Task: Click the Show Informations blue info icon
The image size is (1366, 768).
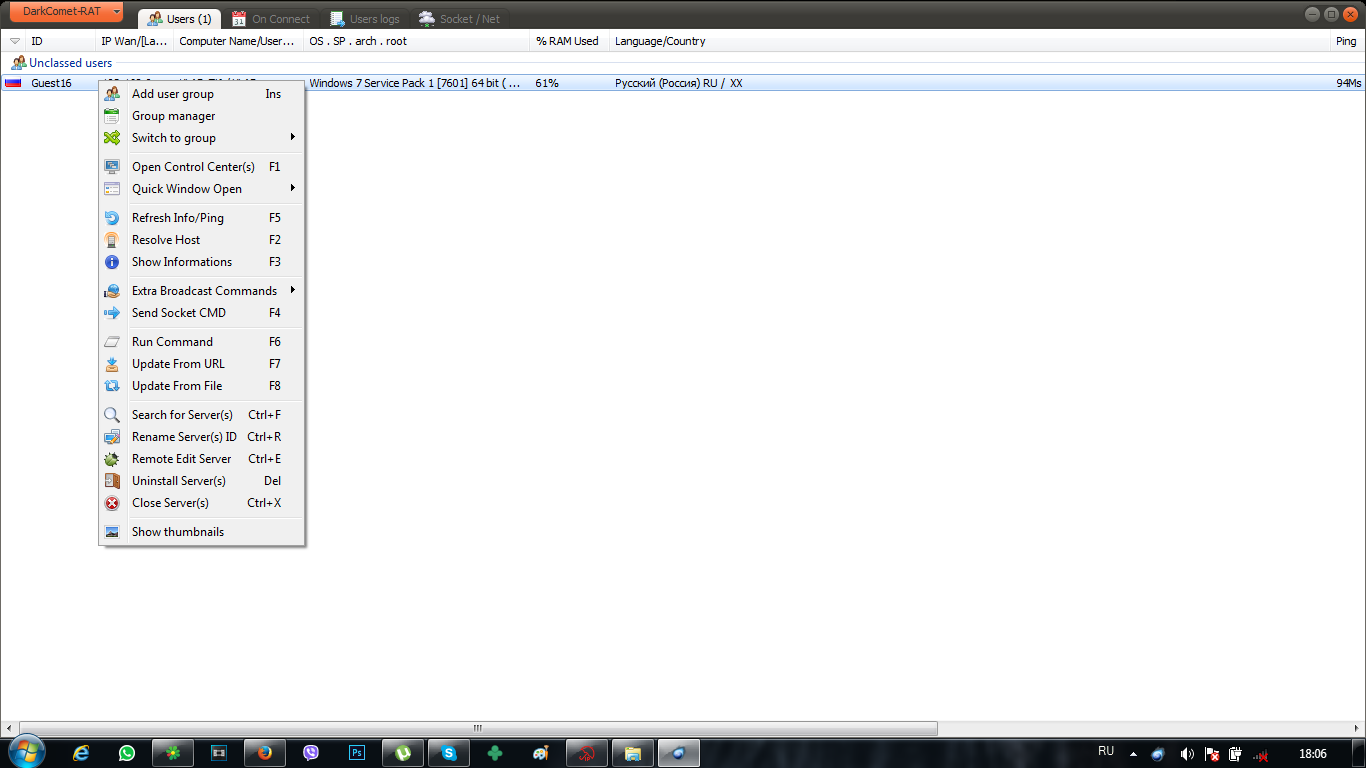Action: (x=112, y=262)
